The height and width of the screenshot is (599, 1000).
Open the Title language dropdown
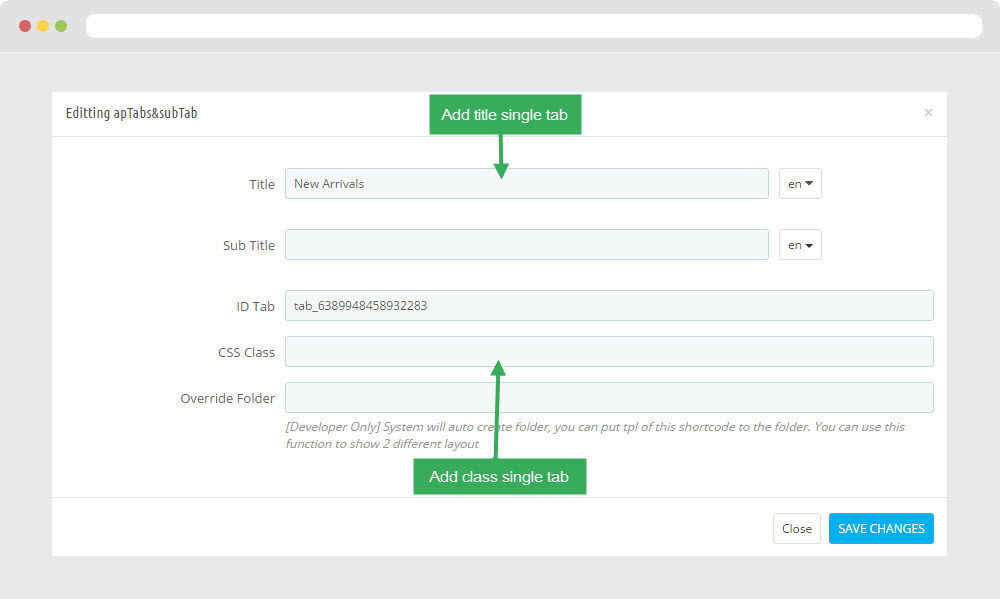800,184
